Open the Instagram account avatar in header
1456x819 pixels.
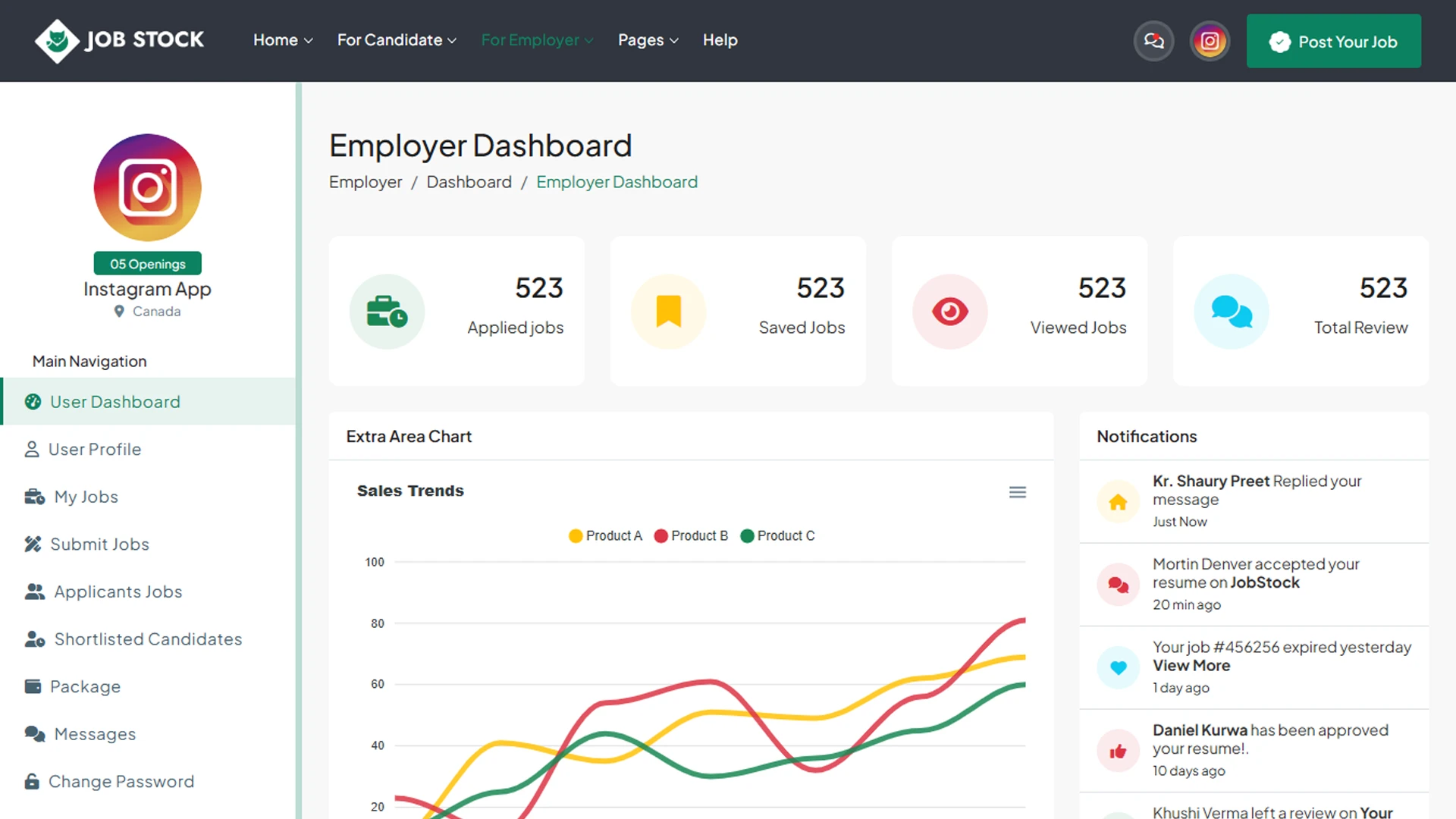pos(1210,41)
